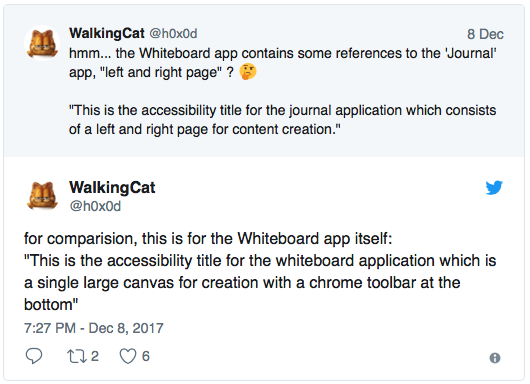This screenshot has height=384, width=530.
Task: Open the Twitter bird logo
Action: [x=494, y=188]
